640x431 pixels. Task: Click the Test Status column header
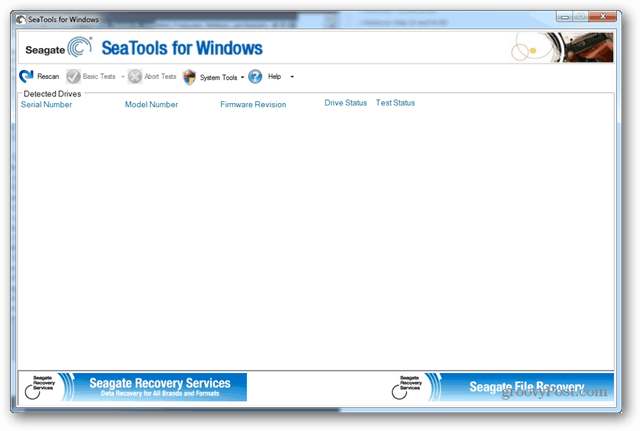tap(395, 103)
